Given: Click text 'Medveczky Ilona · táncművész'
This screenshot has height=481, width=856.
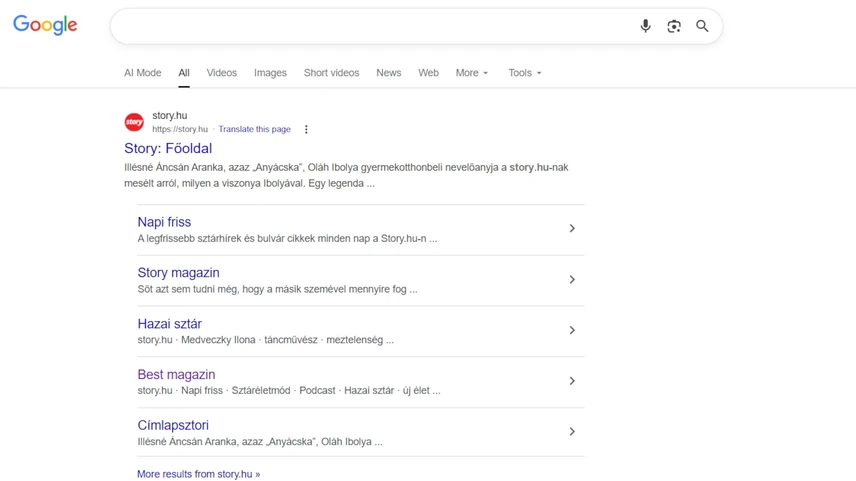Looking at the screenshot, I should pos(249,340).
